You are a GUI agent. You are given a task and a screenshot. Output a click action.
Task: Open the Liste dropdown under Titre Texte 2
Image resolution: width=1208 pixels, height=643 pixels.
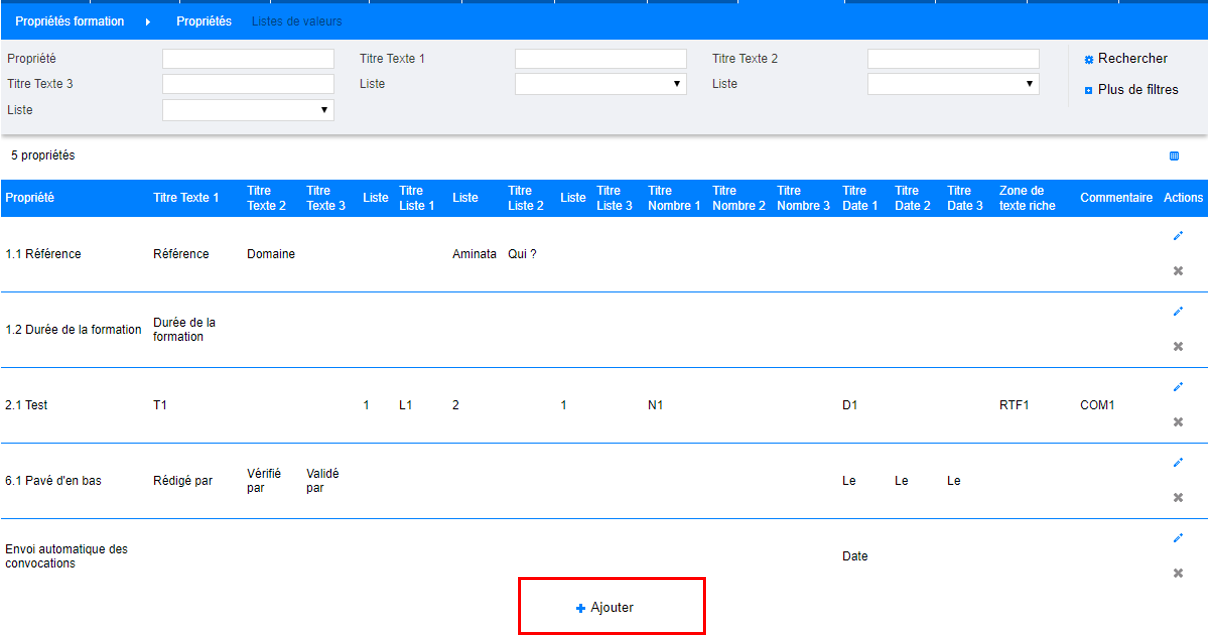[953, 85]
